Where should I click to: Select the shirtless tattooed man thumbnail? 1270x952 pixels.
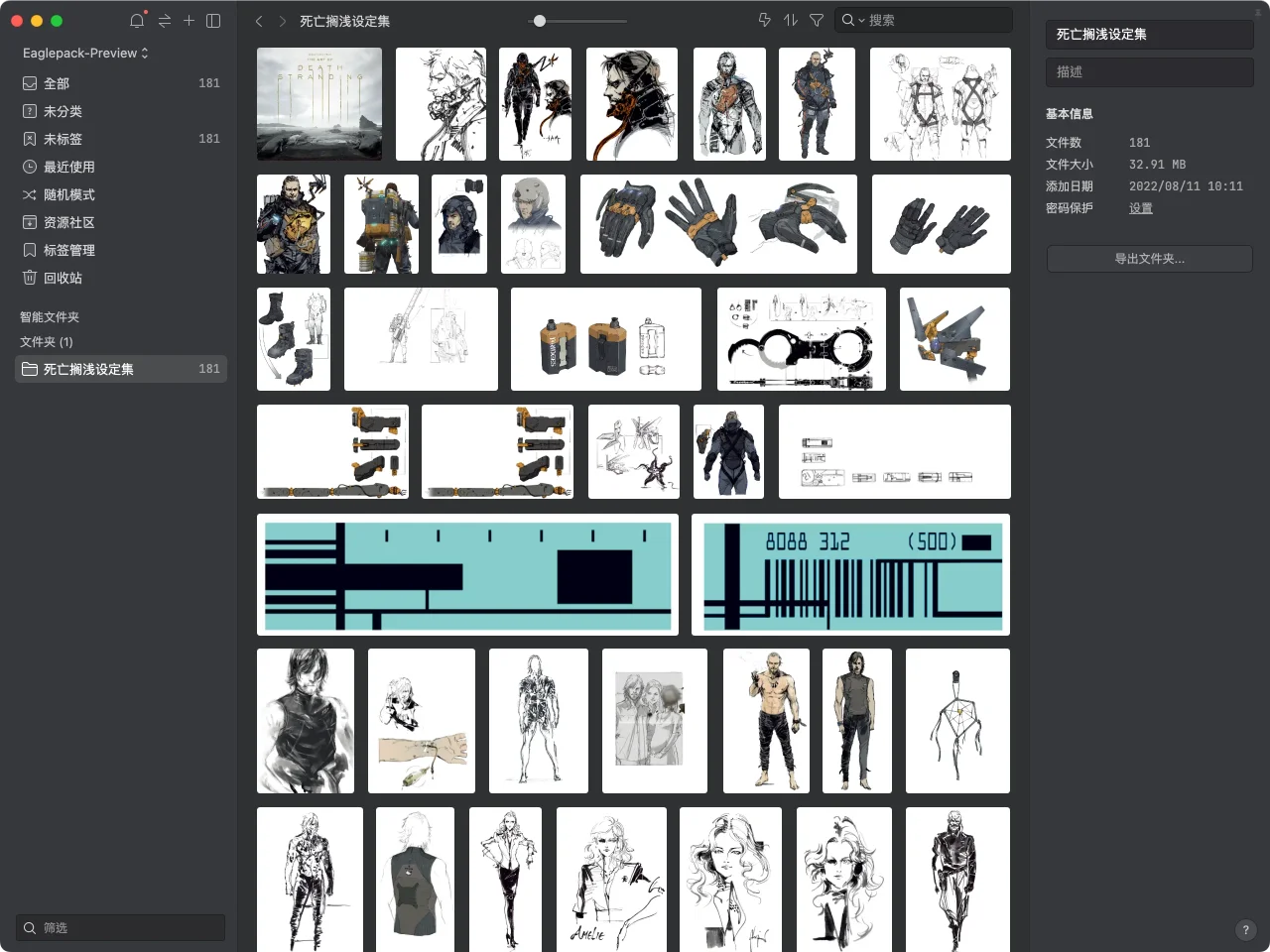click(766, 721)
